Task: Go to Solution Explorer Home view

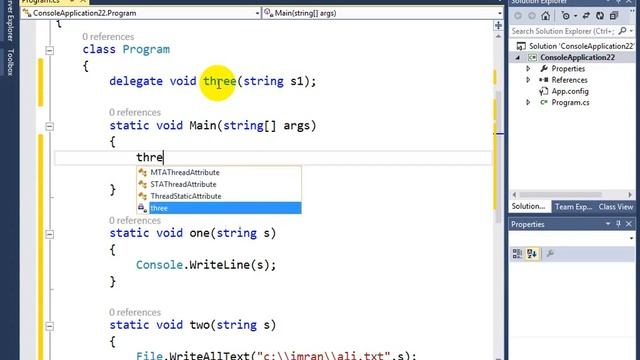Action: (x=546, y=16)
